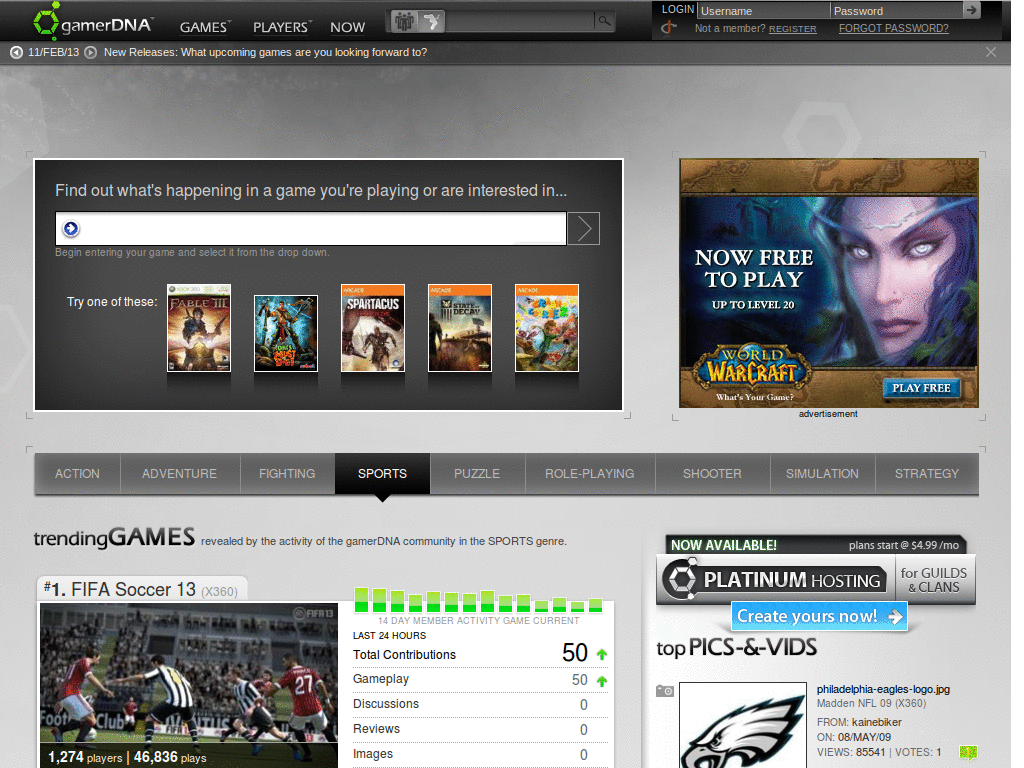
Task: Select the players search mode icon
Action: (404, 22)
